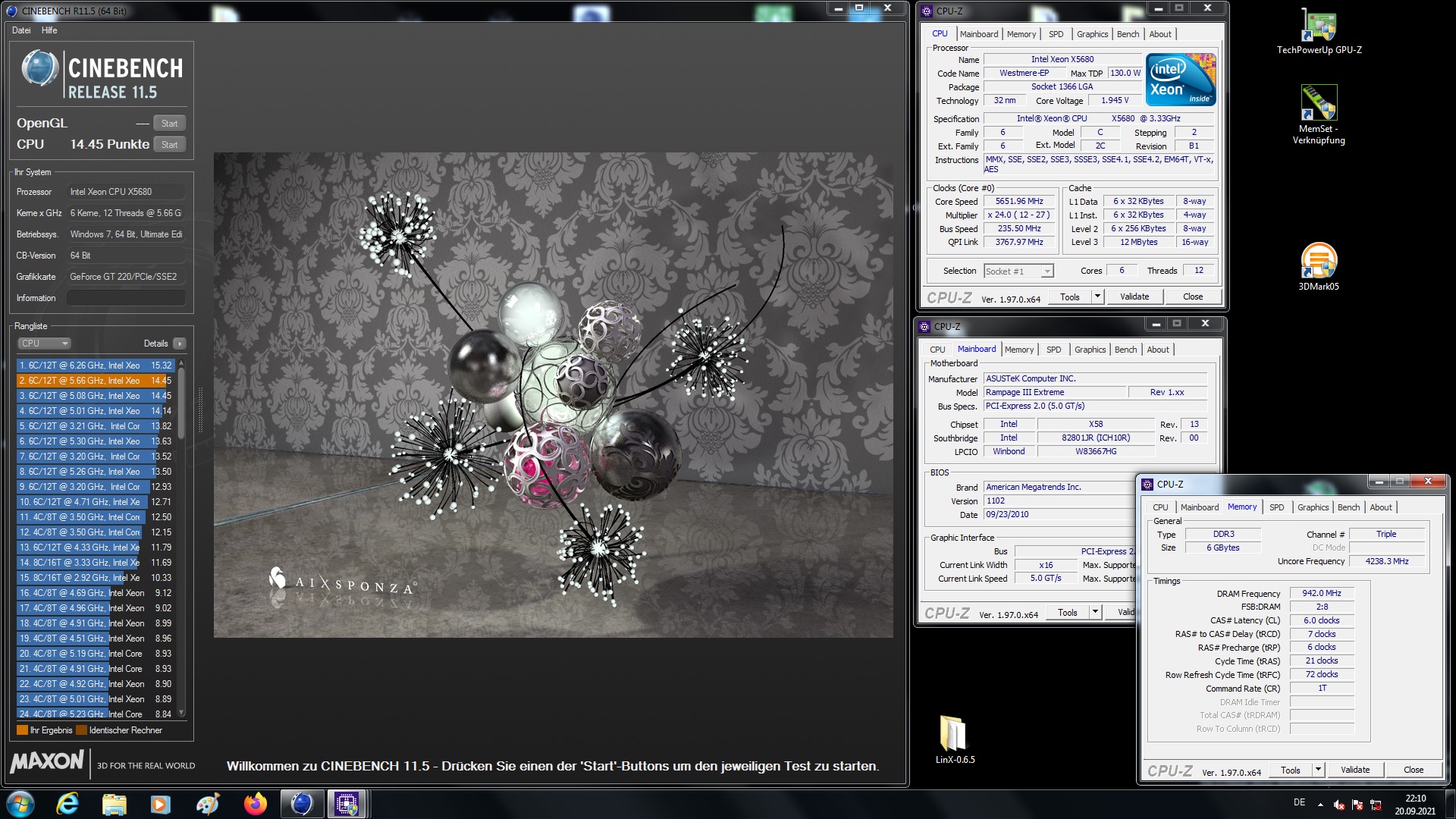Open MemSet desktop shortcut icon
Image resolution: width=1456 pixels, height=819 pixels.
pyautogui.click(x=1319, y=115)
